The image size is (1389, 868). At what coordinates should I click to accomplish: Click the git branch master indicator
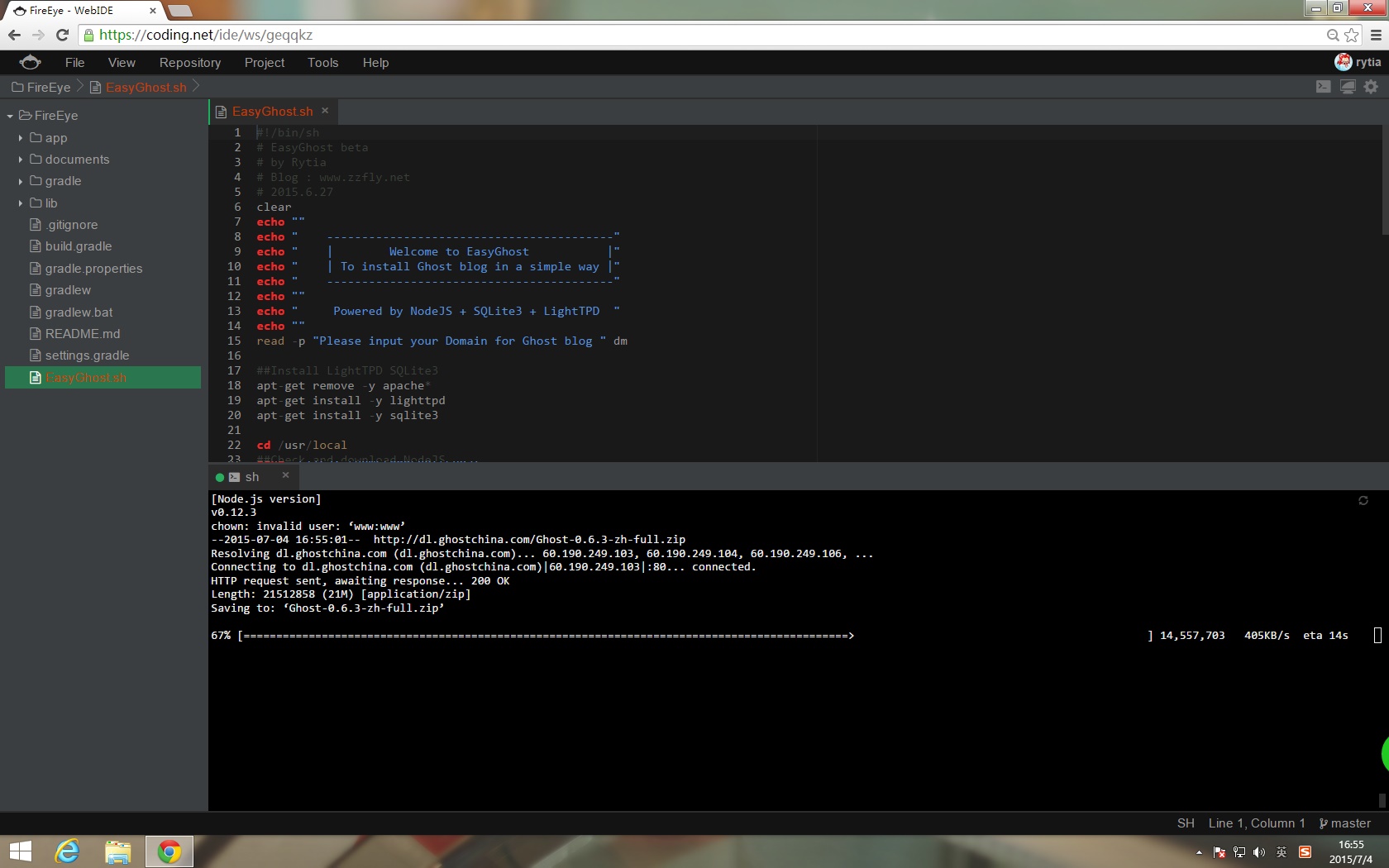point(1345,823)
